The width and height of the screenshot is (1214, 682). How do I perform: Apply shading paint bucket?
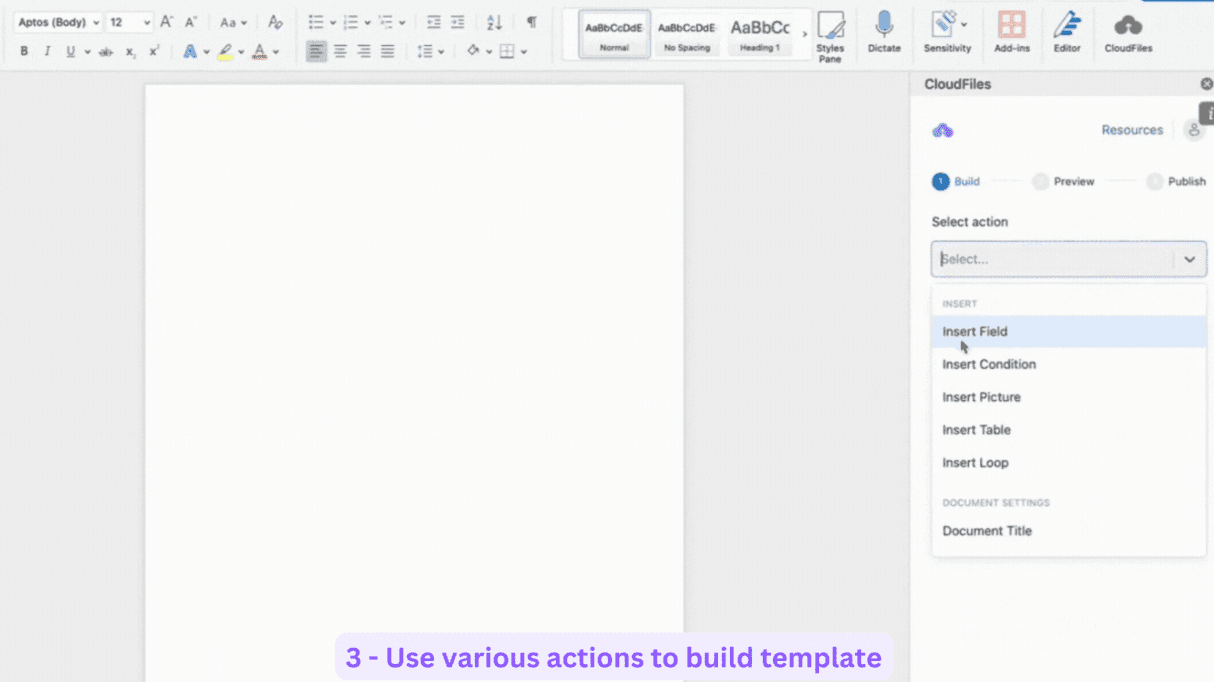[x=473, y=51]
